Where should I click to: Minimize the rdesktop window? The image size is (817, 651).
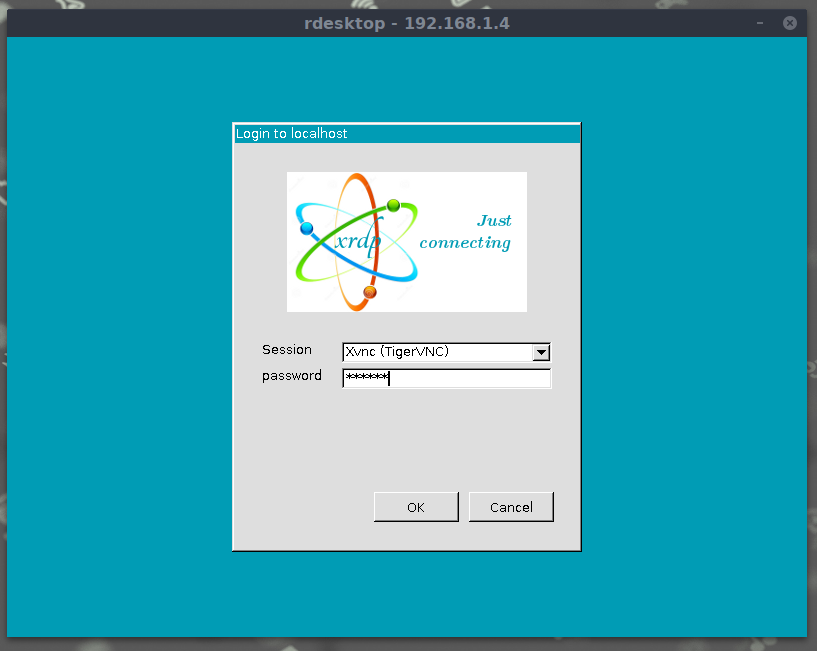[x=760, y=23]
